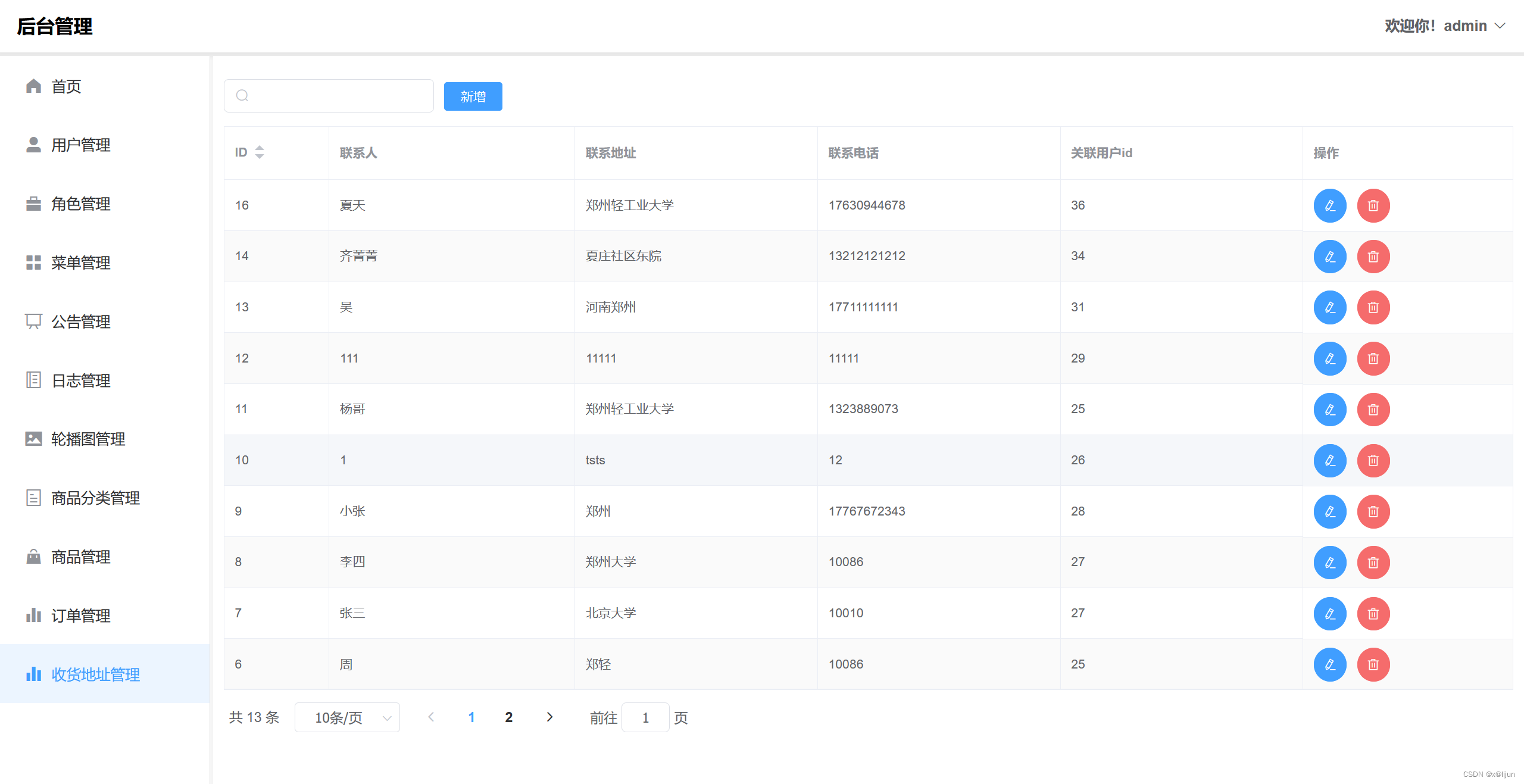The width and height of the screenshot is (1524, 784).
Task: Click address cell 北京大学
Action: 611,613
